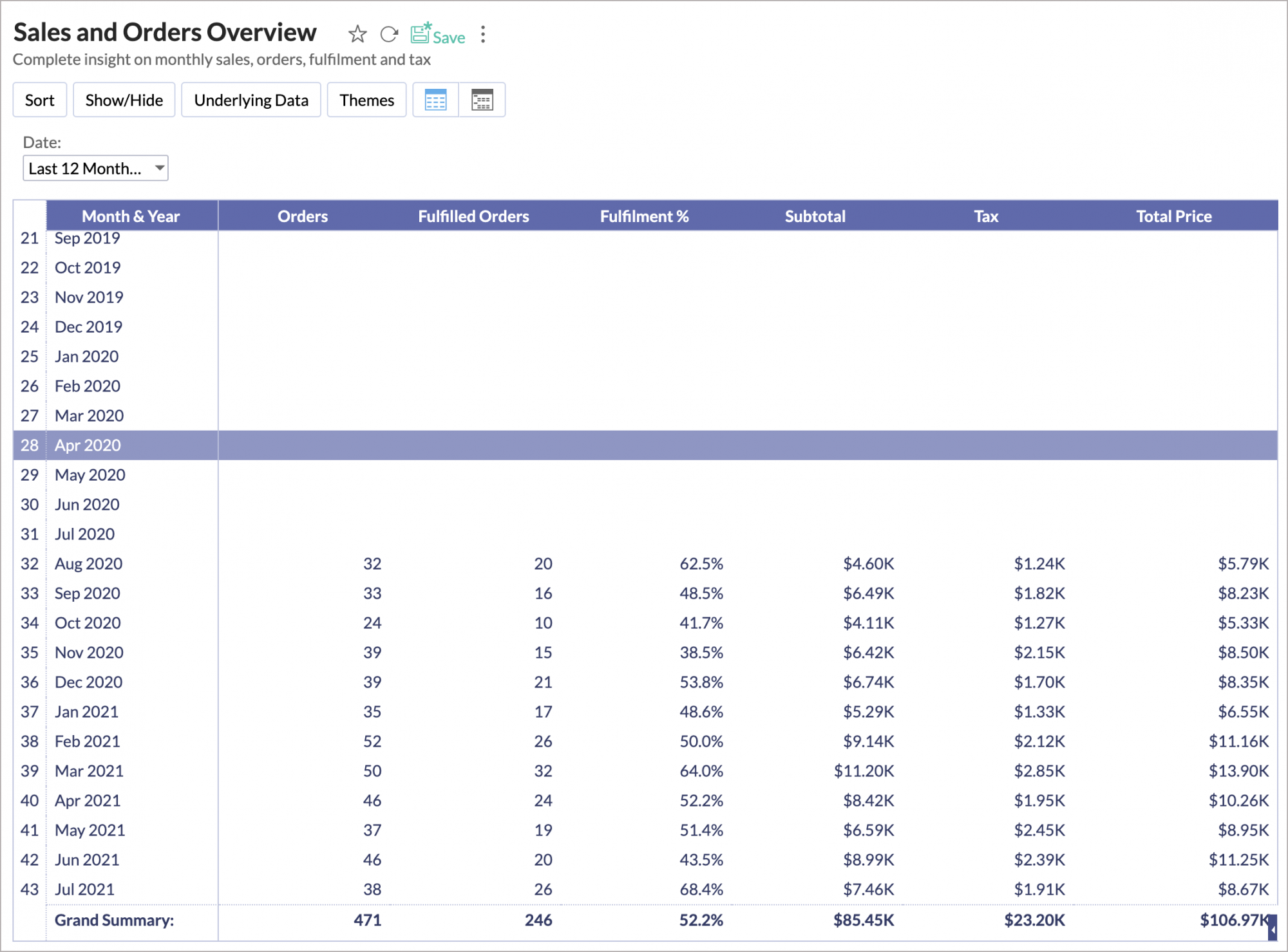Click Grand Summary total price $106.97K
The image size is (1288, 952).
tap(1233, 920)
